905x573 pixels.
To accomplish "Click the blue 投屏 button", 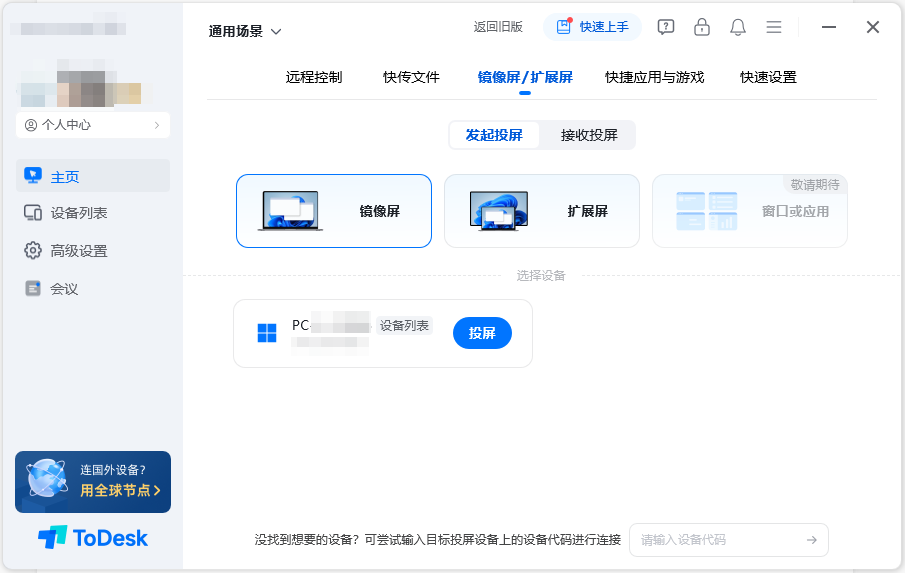I will click(x=482, y=333).
